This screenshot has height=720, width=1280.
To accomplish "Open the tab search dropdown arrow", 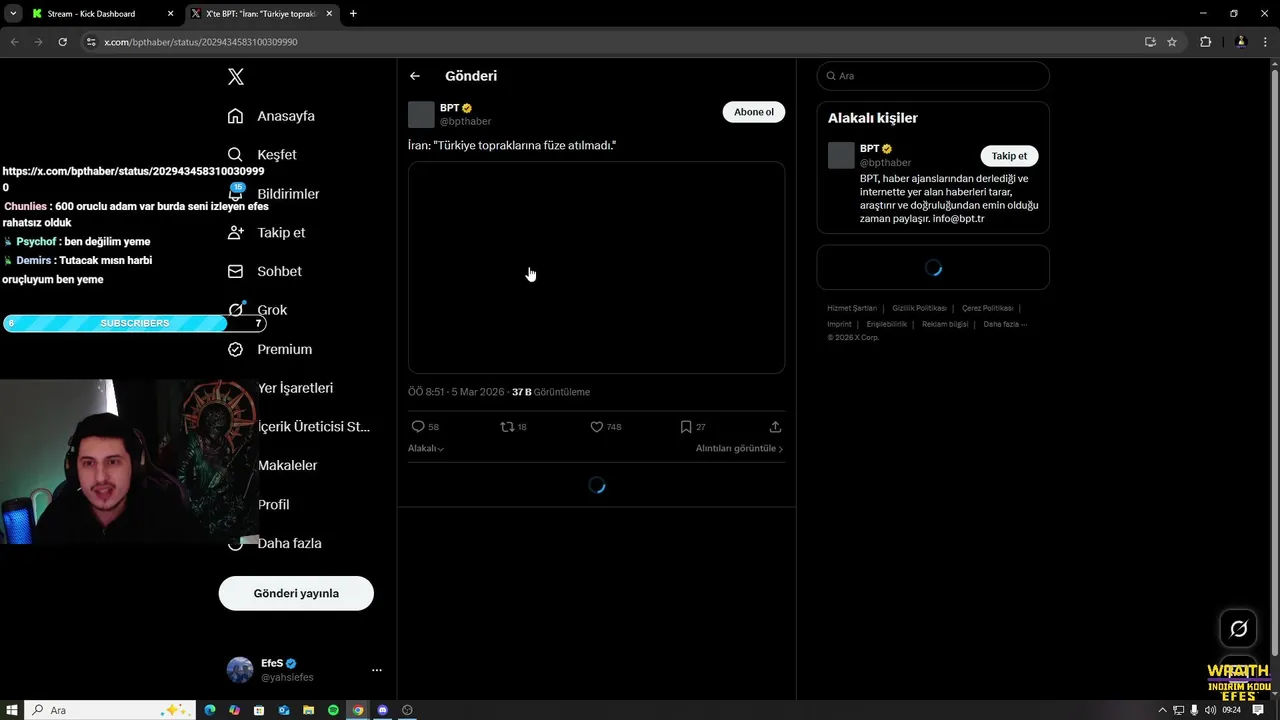I will [x=13, y=14].
